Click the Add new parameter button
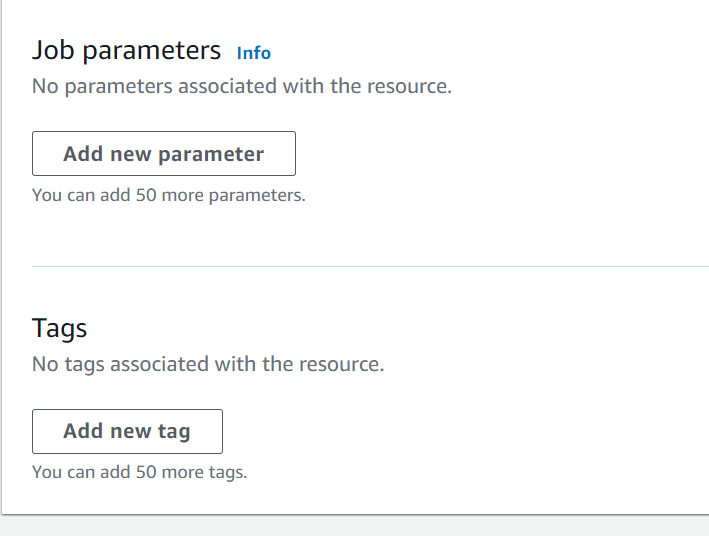 coord(163,154)
